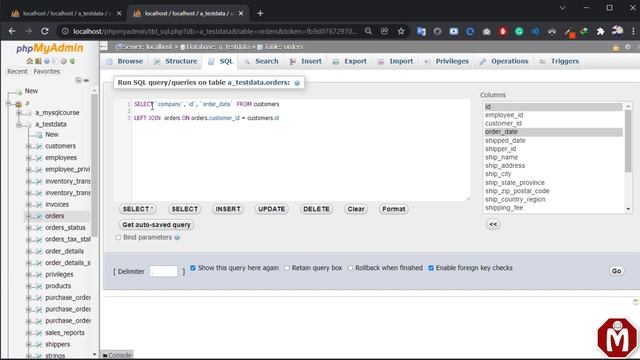Check Retain query box option
The width and height of the screenshot is (640, 360).
pos(287,268)
